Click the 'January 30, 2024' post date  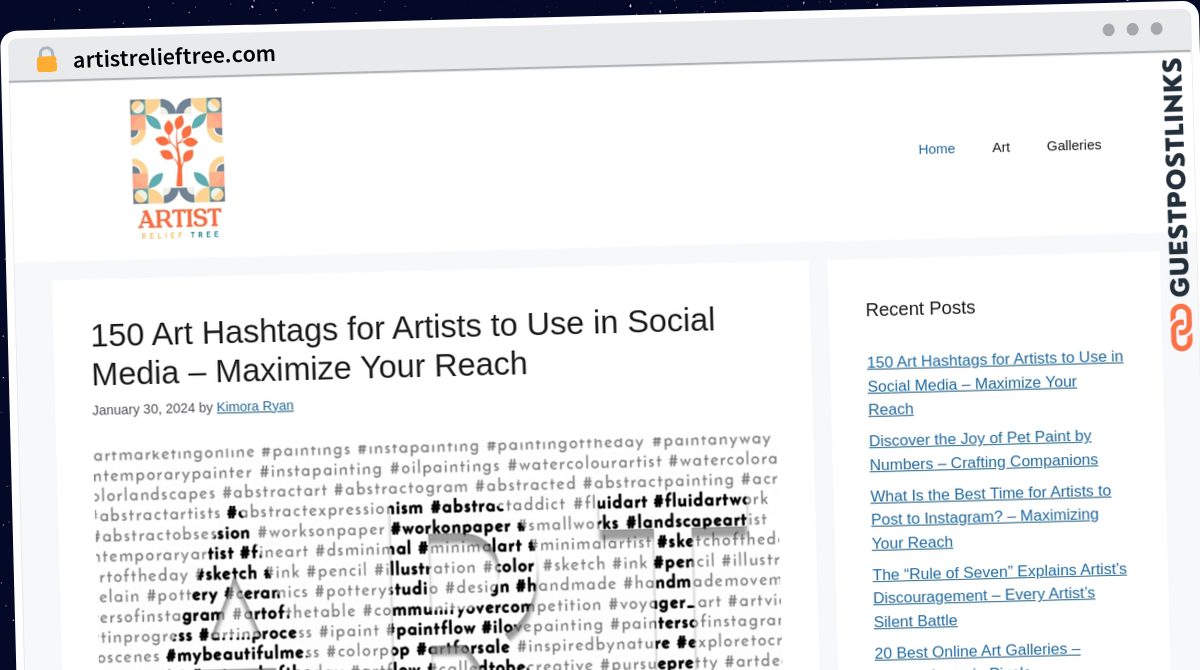pyautogui.click(x=143, y=409)
